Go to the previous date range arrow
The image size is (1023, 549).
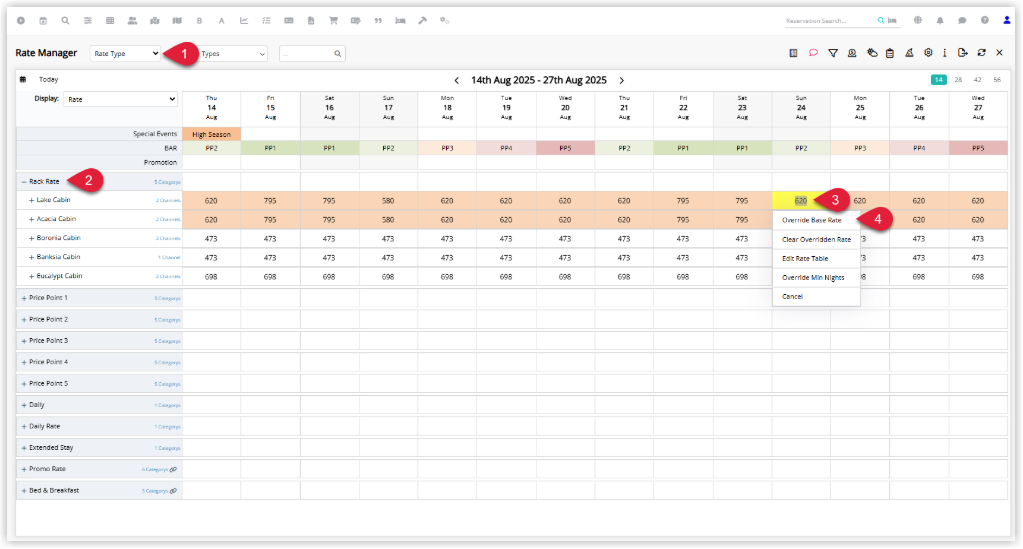pos(457,80)
